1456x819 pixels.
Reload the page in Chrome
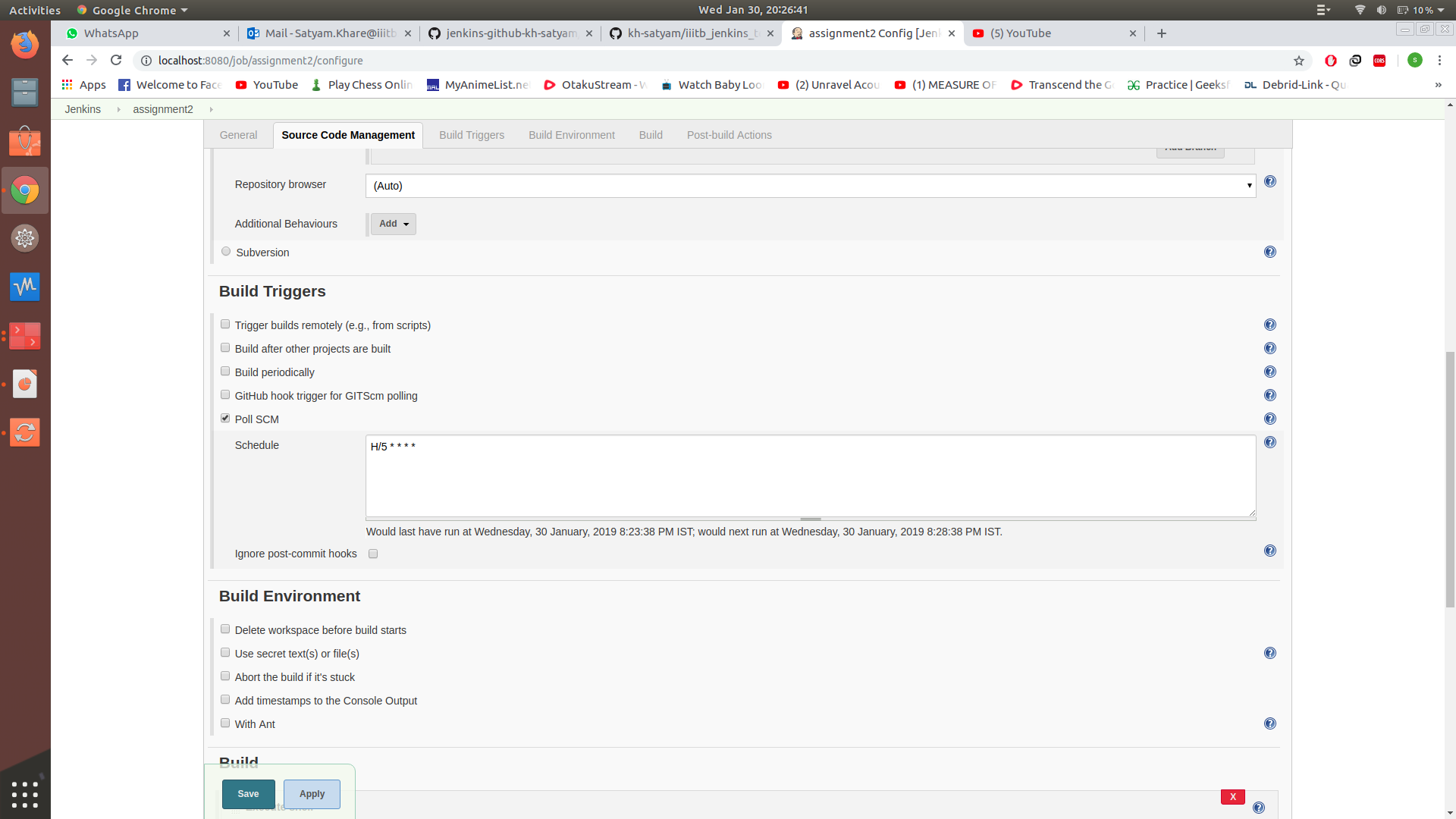[x=116, y=60]
